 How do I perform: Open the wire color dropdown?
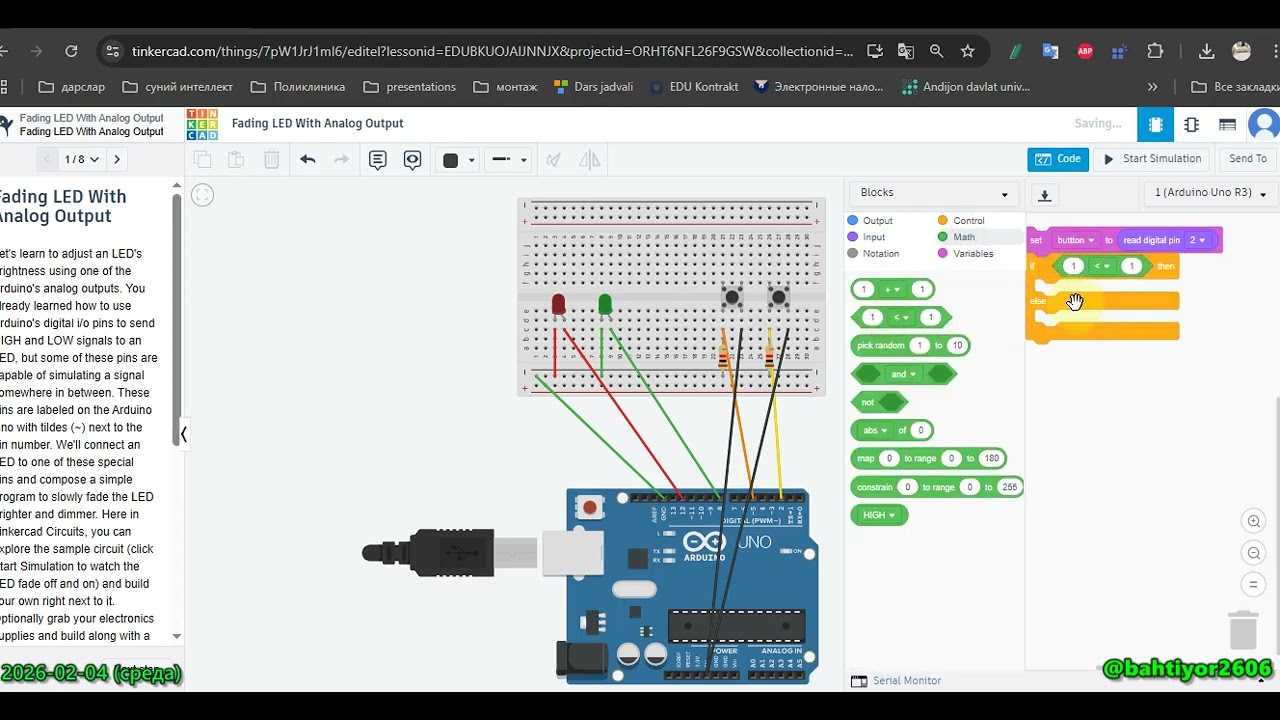[458, 160]
